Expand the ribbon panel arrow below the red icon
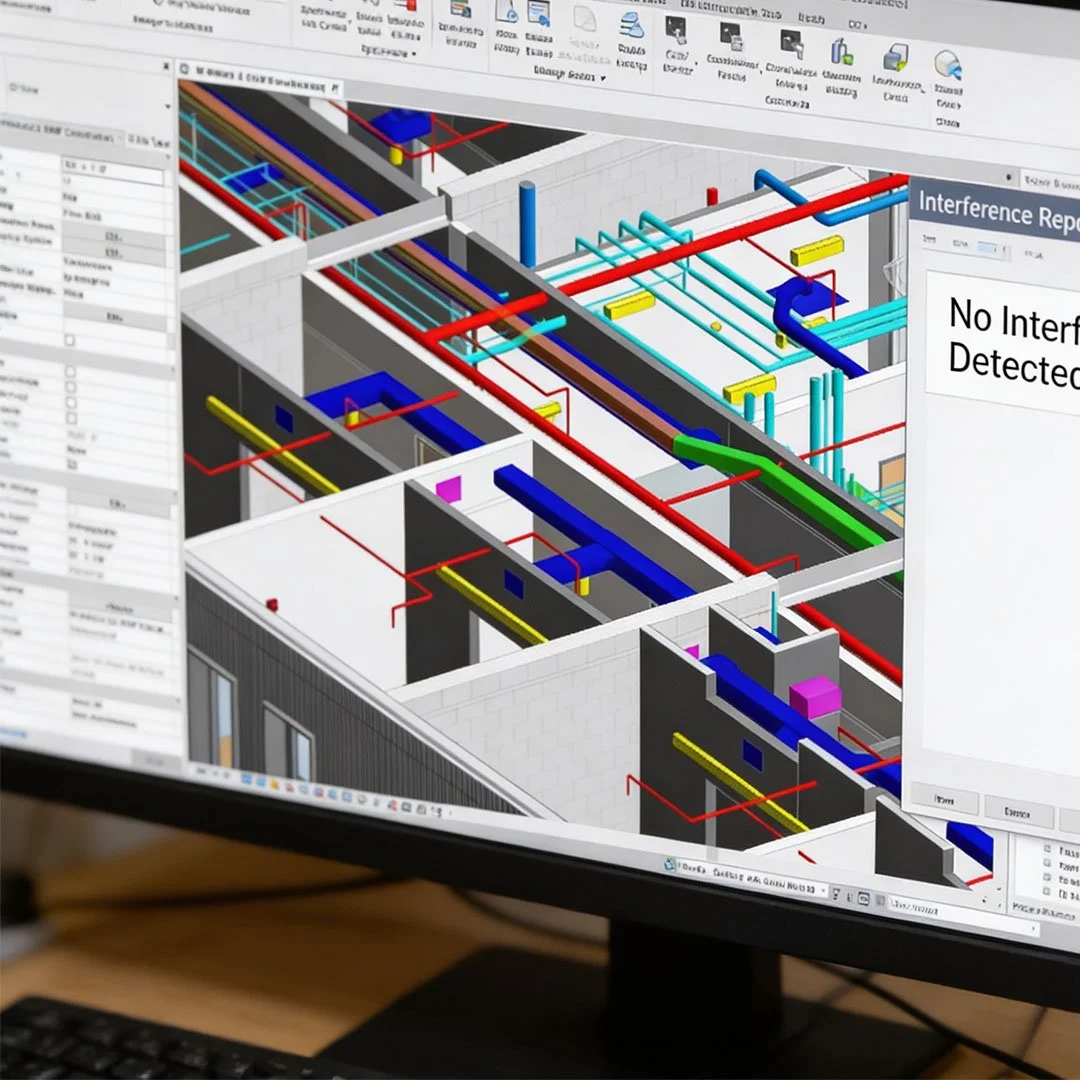 [x=413, y=54]
